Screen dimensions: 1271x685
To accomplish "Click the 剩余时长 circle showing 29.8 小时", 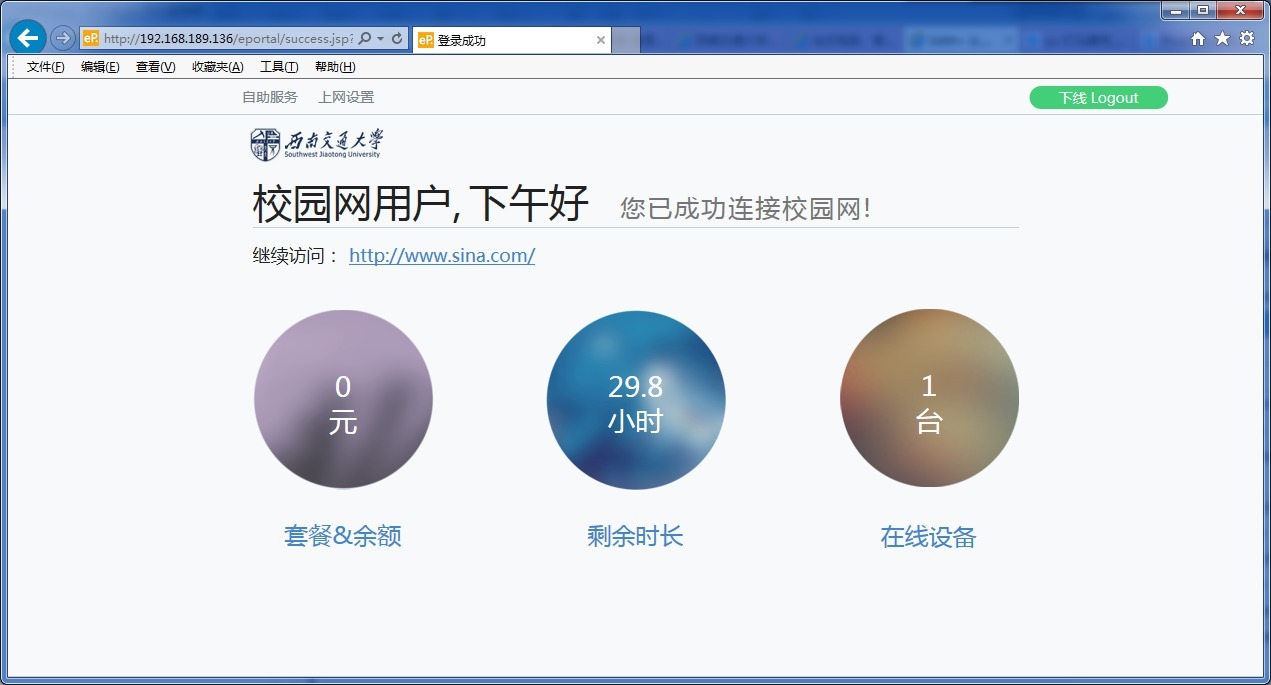I will coord(636,399).
